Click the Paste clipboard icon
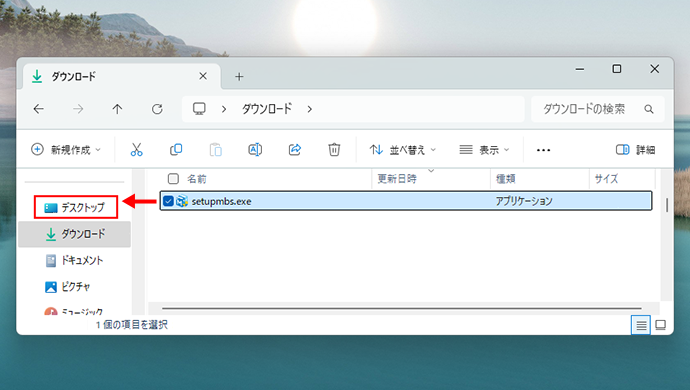Screen dimensions: 690x390 point(216,150)
